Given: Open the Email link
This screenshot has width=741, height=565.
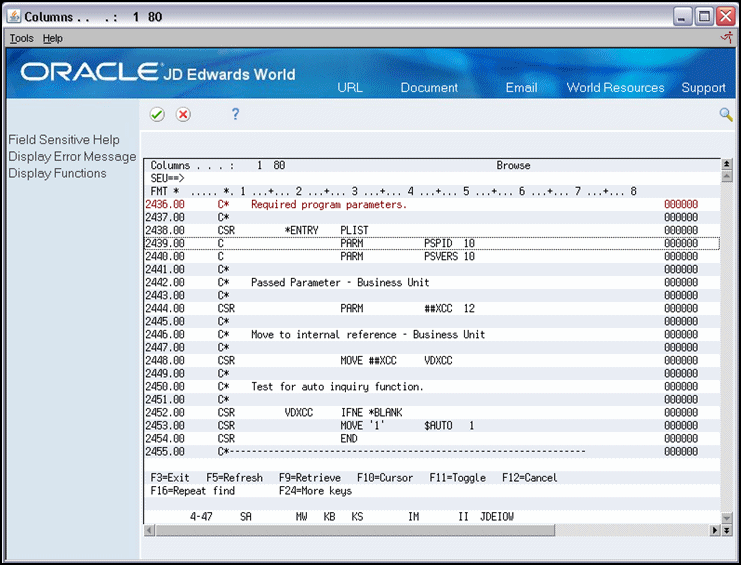Looking at the screenshot, I should [x=521, y=87].
